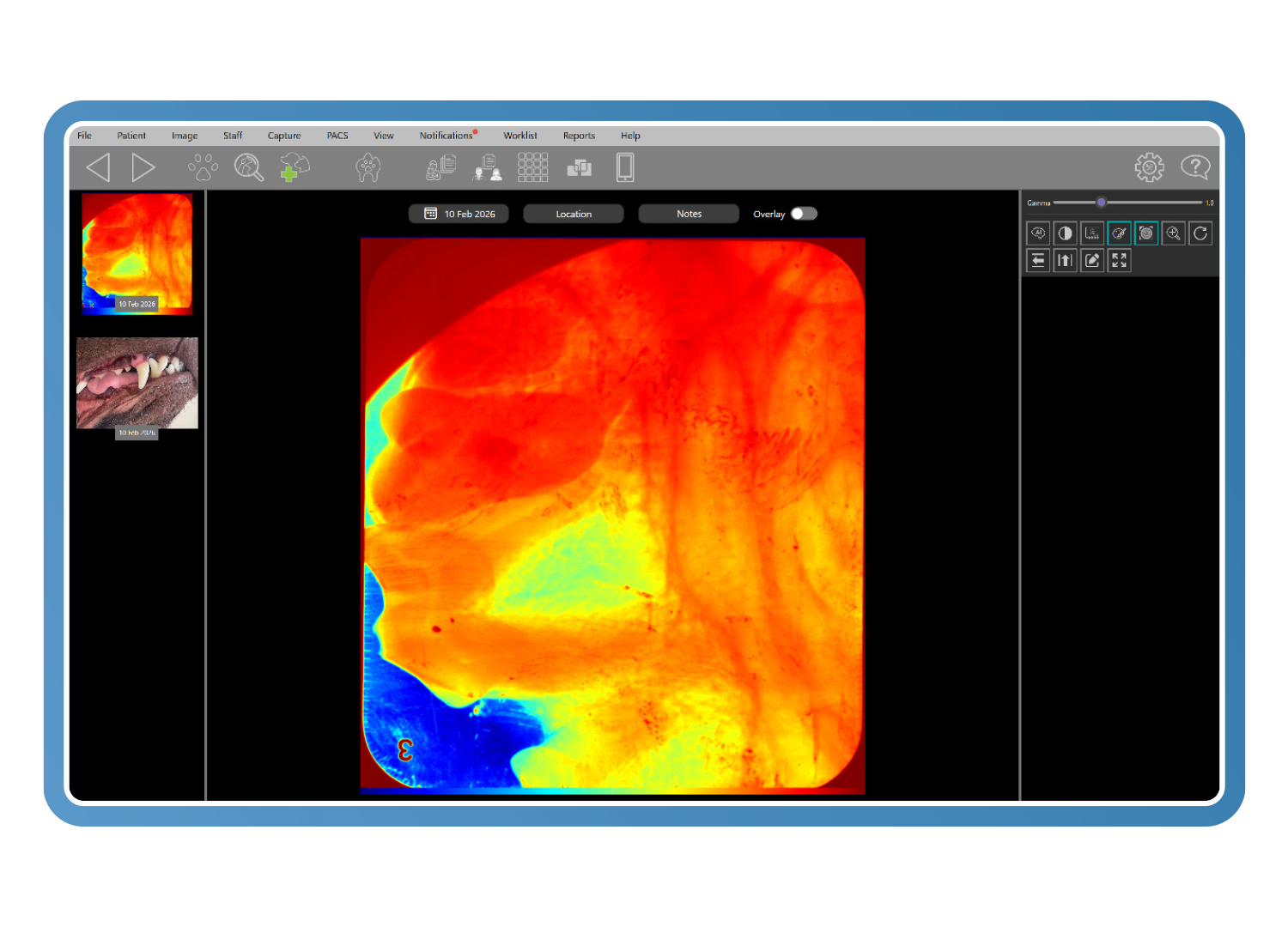This screenshot has height=927, width=1288.
Task: Click the Notes button
Action: (689, 214)
